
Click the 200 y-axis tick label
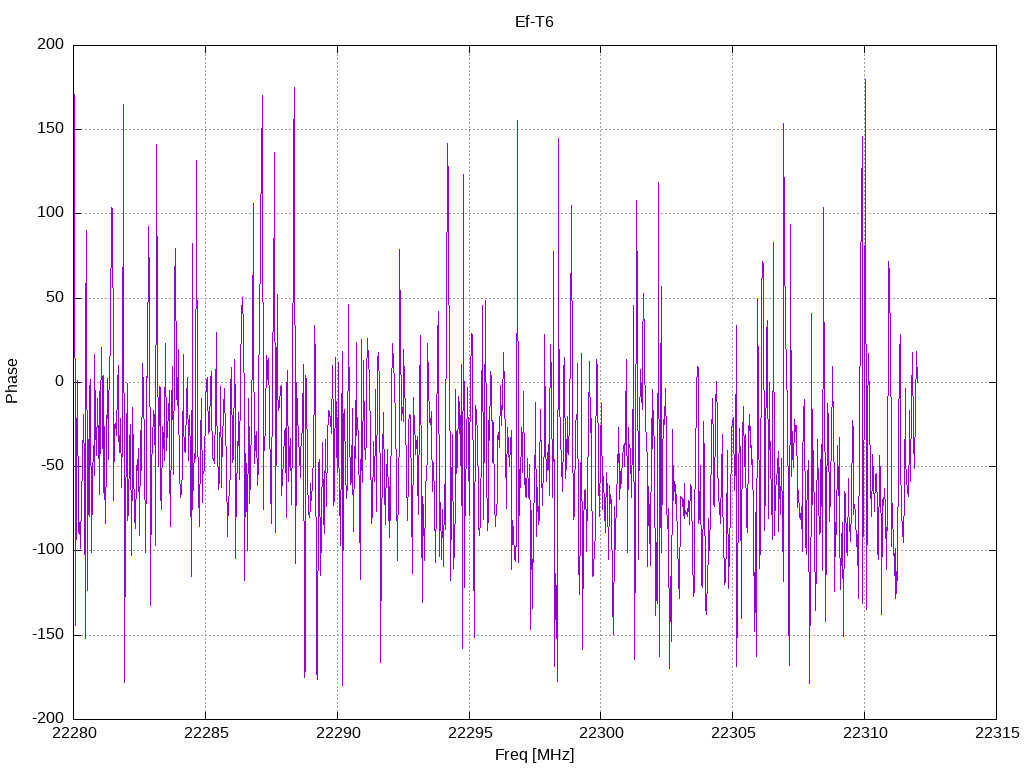51,44
